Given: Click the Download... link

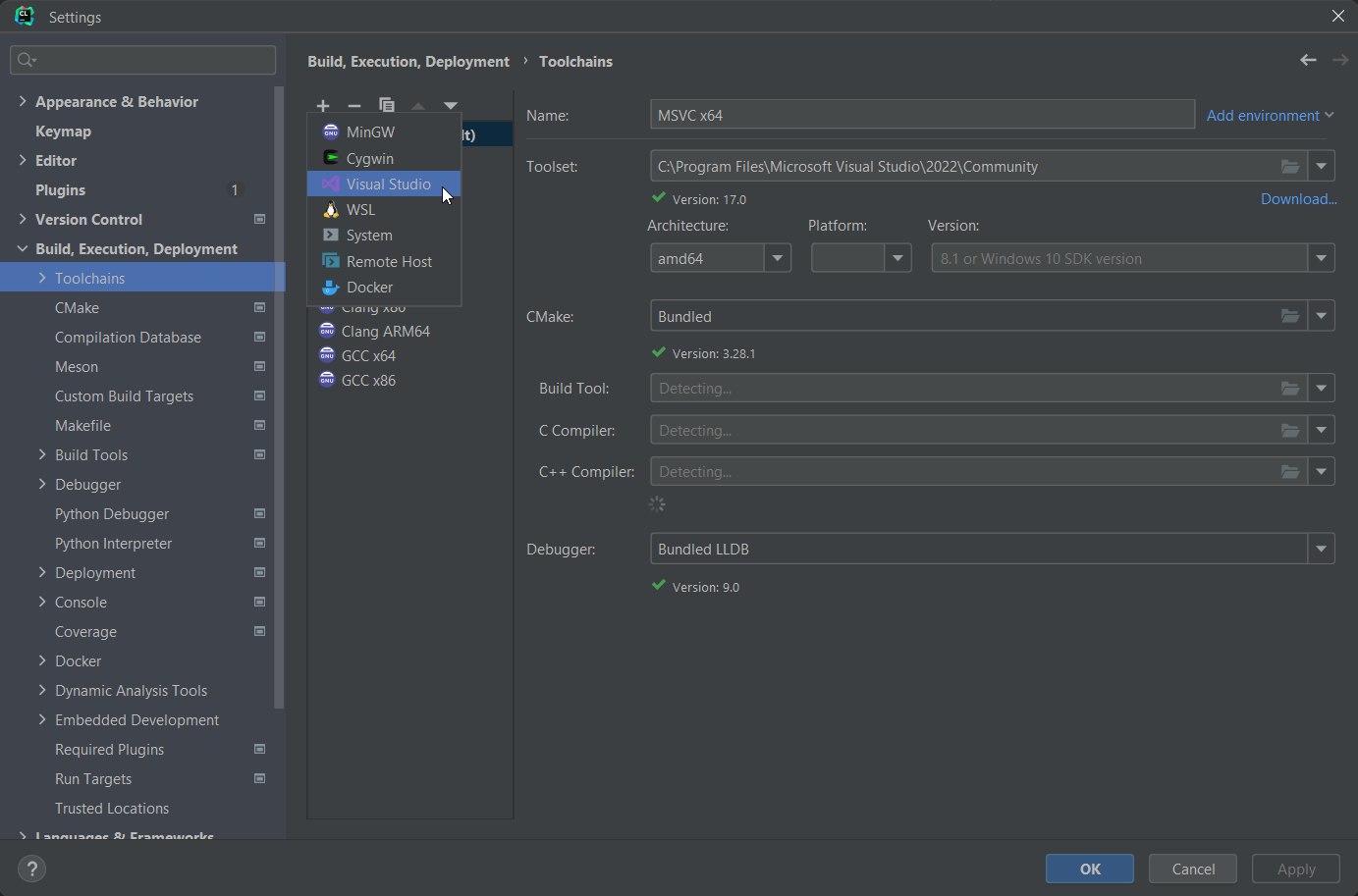Looking at the screenshot, I should (1298, 198).
